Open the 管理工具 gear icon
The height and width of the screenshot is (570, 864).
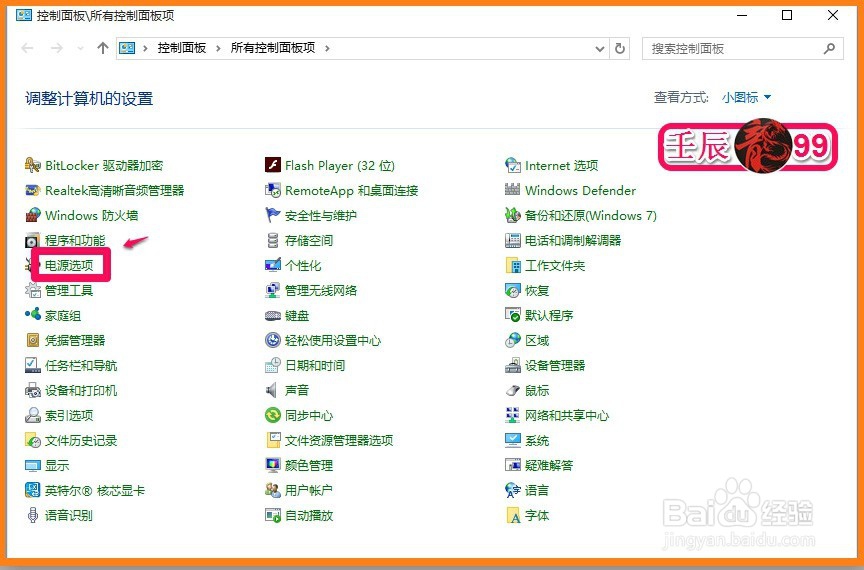point(33,290)
